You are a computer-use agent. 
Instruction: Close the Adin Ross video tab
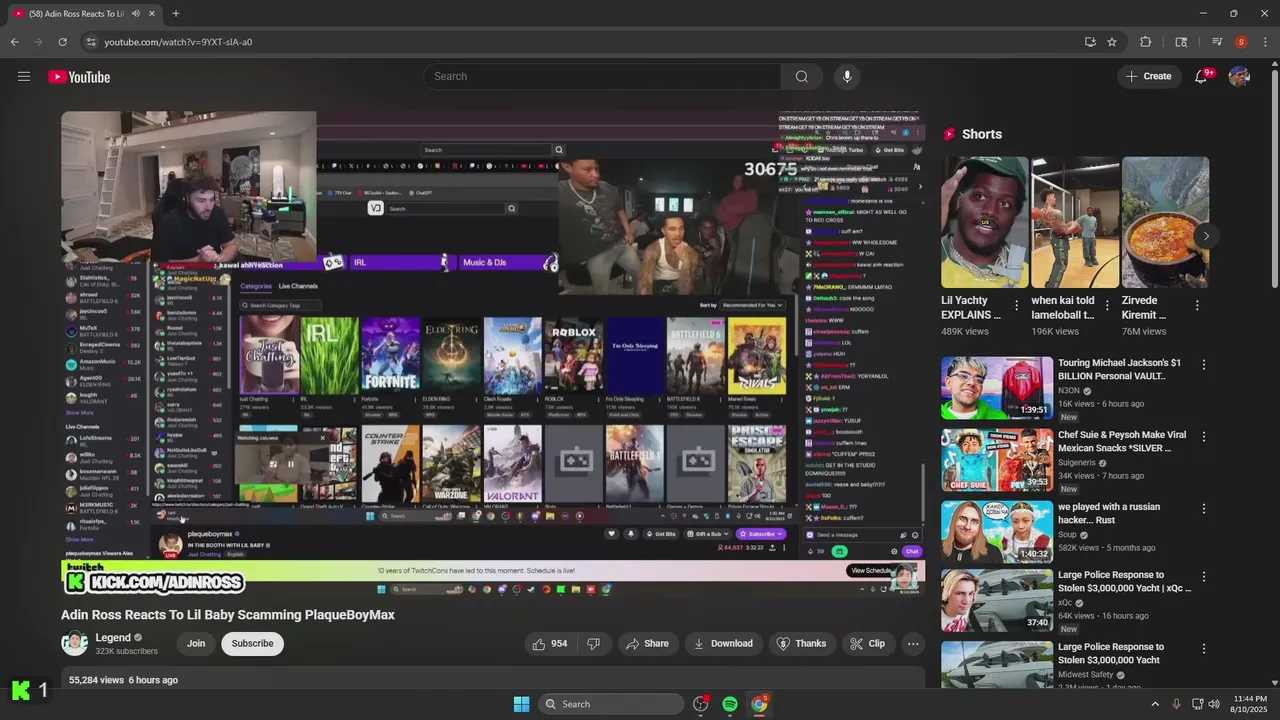(x=152, y=13)
